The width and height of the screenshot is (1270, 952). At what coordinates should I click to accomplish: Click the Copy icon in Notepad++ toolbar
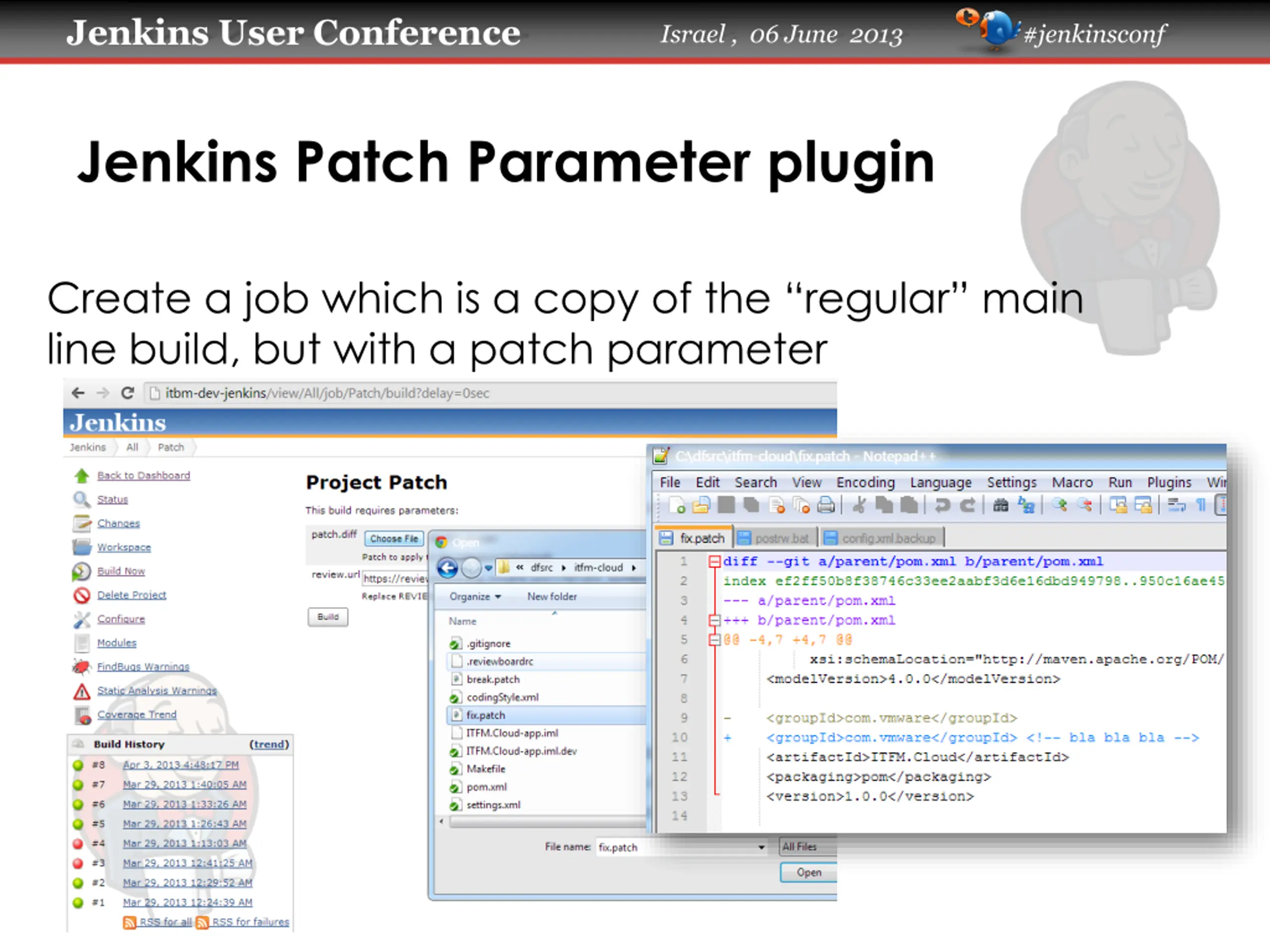[884, 505]
